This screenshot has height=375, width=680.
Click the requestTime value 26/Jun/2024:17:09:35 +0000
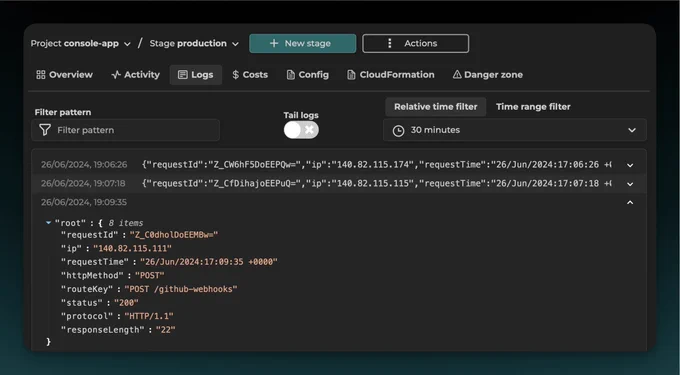coord(209,262)
